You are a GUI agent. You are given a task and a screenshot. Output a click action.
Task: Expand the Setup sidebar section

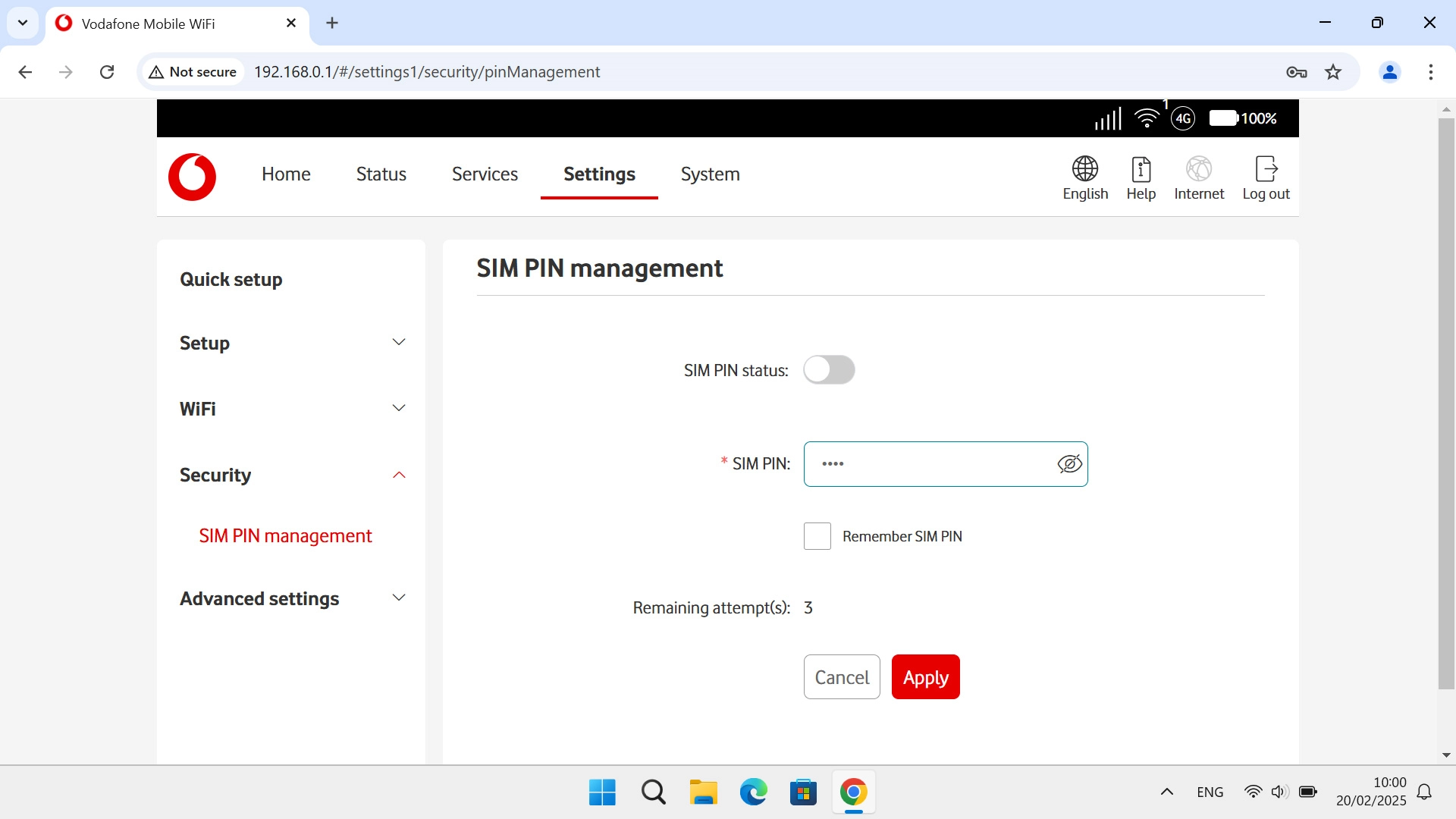tap(399, 343)
